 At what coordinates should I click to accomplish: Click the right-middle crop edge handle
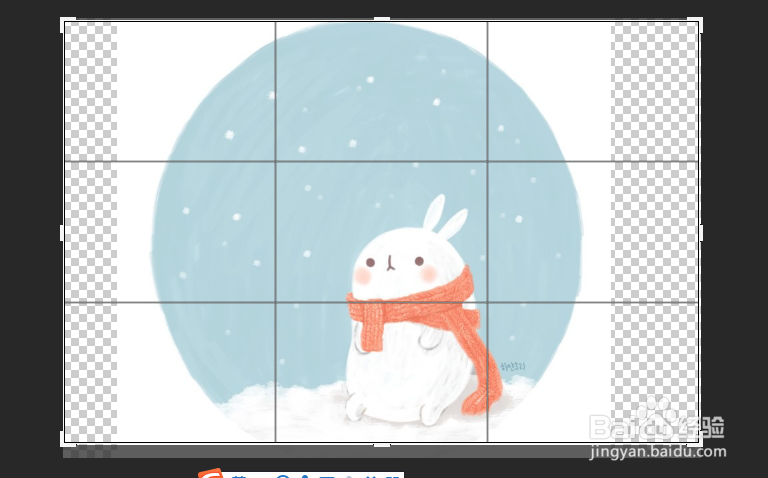(x=701, y=233)
